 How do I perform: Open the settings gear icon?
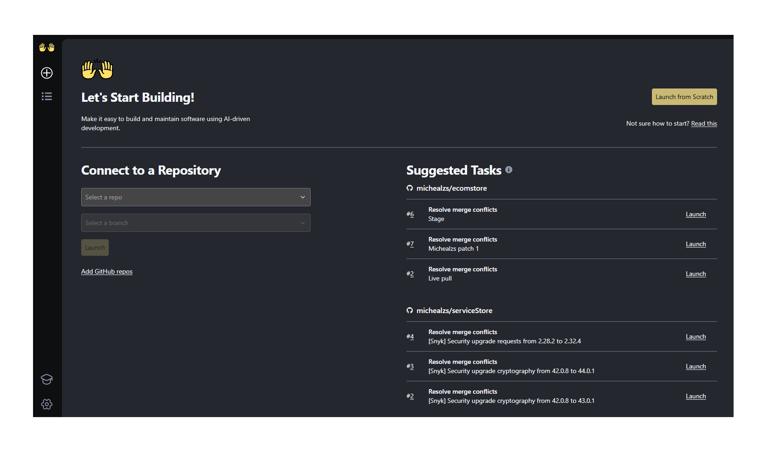46,404
